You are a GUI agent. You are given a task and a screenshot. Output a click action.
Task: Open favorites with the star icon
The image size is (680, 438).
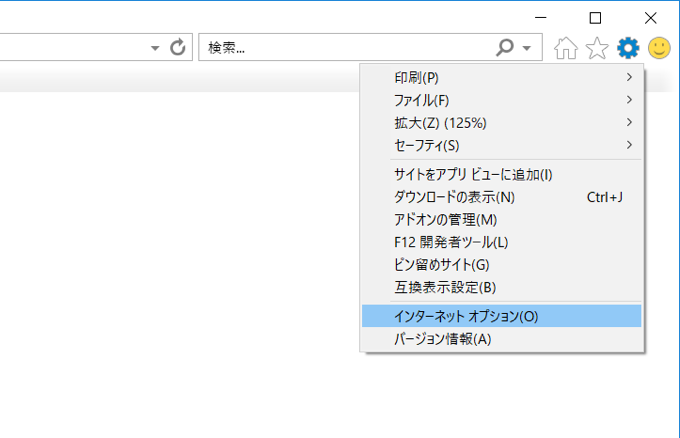pyautogui.click(x=596, y=47)
